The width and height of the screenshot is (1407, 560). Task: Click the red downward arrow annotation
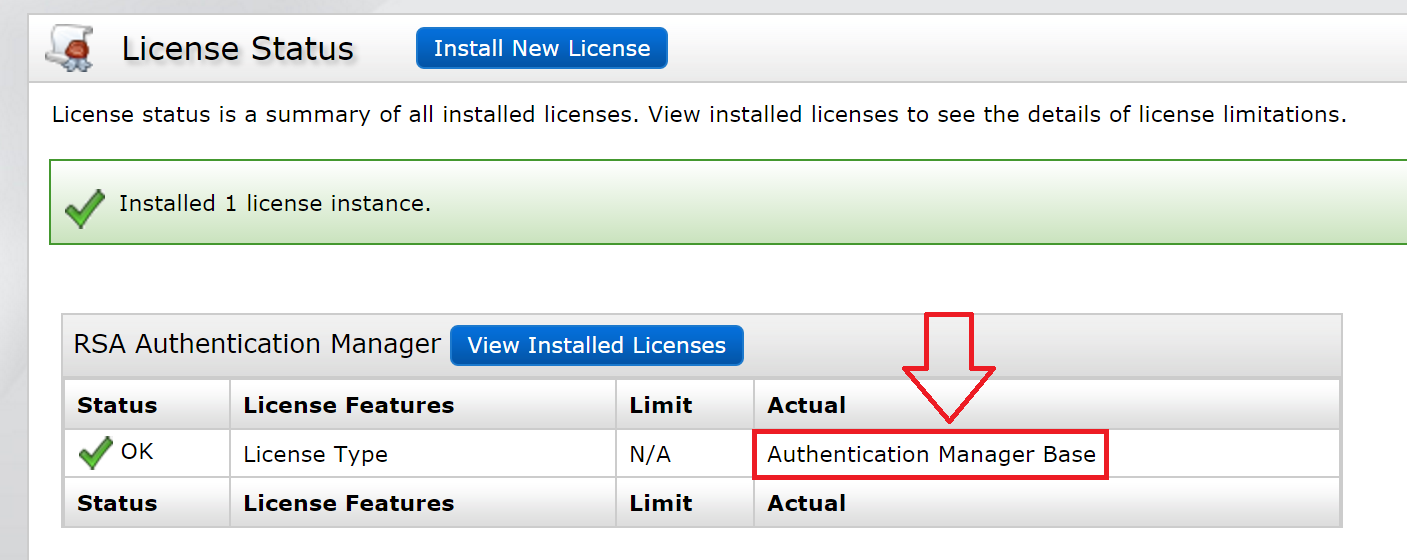tap(948, 367)
